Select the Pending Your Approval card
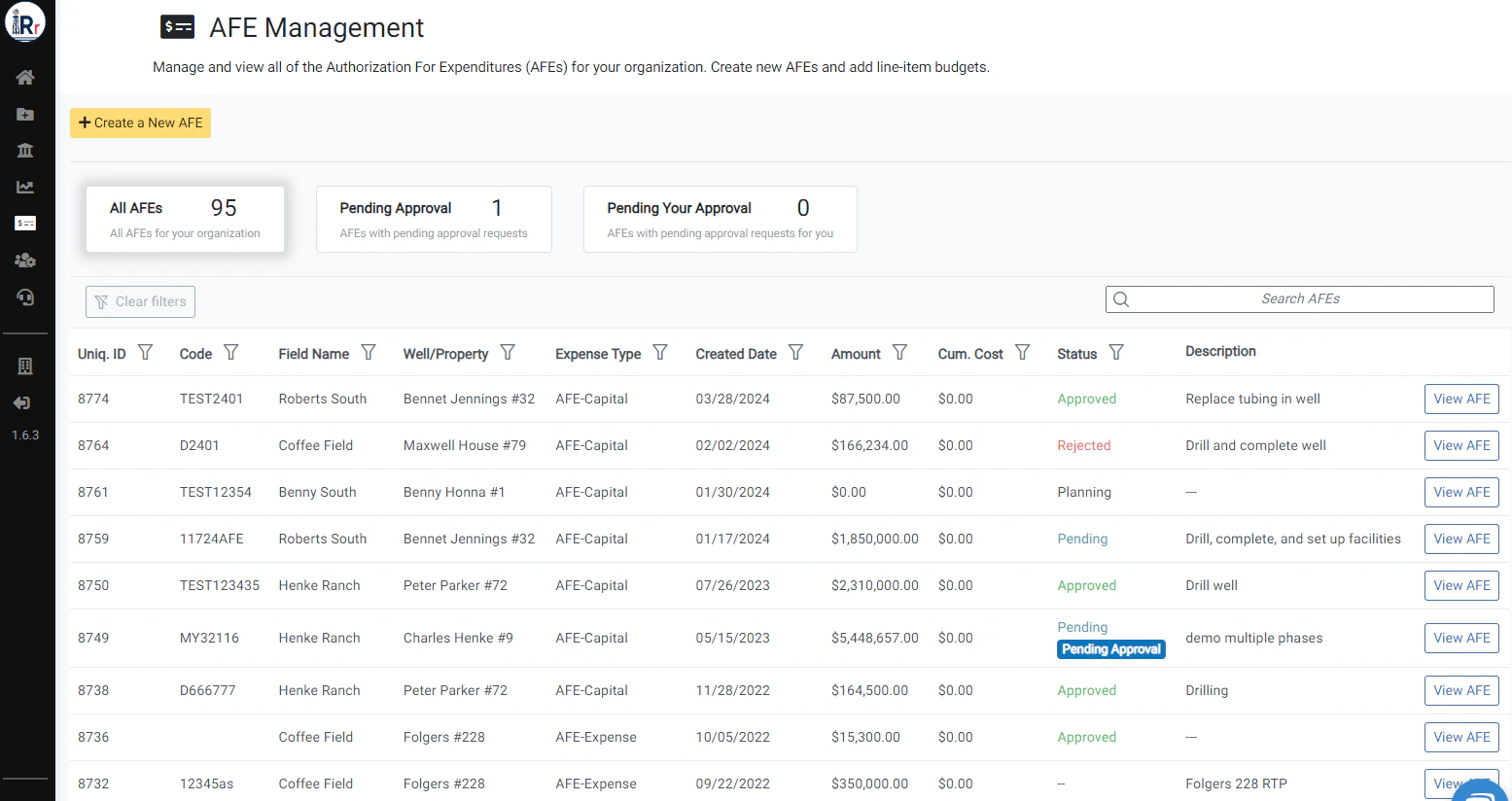Screen dimensions: 1512x801 (x=720, y=220)
